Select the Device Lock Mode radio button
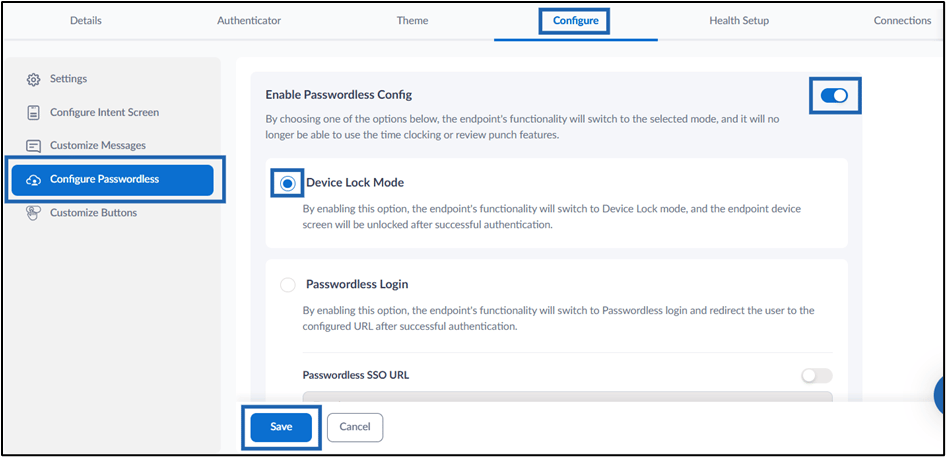946x457 pixels. [288, 183]
